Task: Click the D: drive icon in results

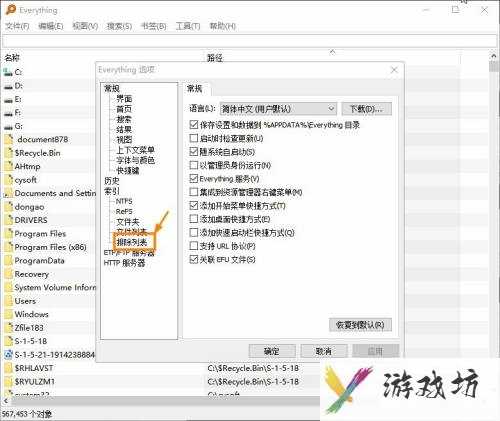Action: click(8, 86)
